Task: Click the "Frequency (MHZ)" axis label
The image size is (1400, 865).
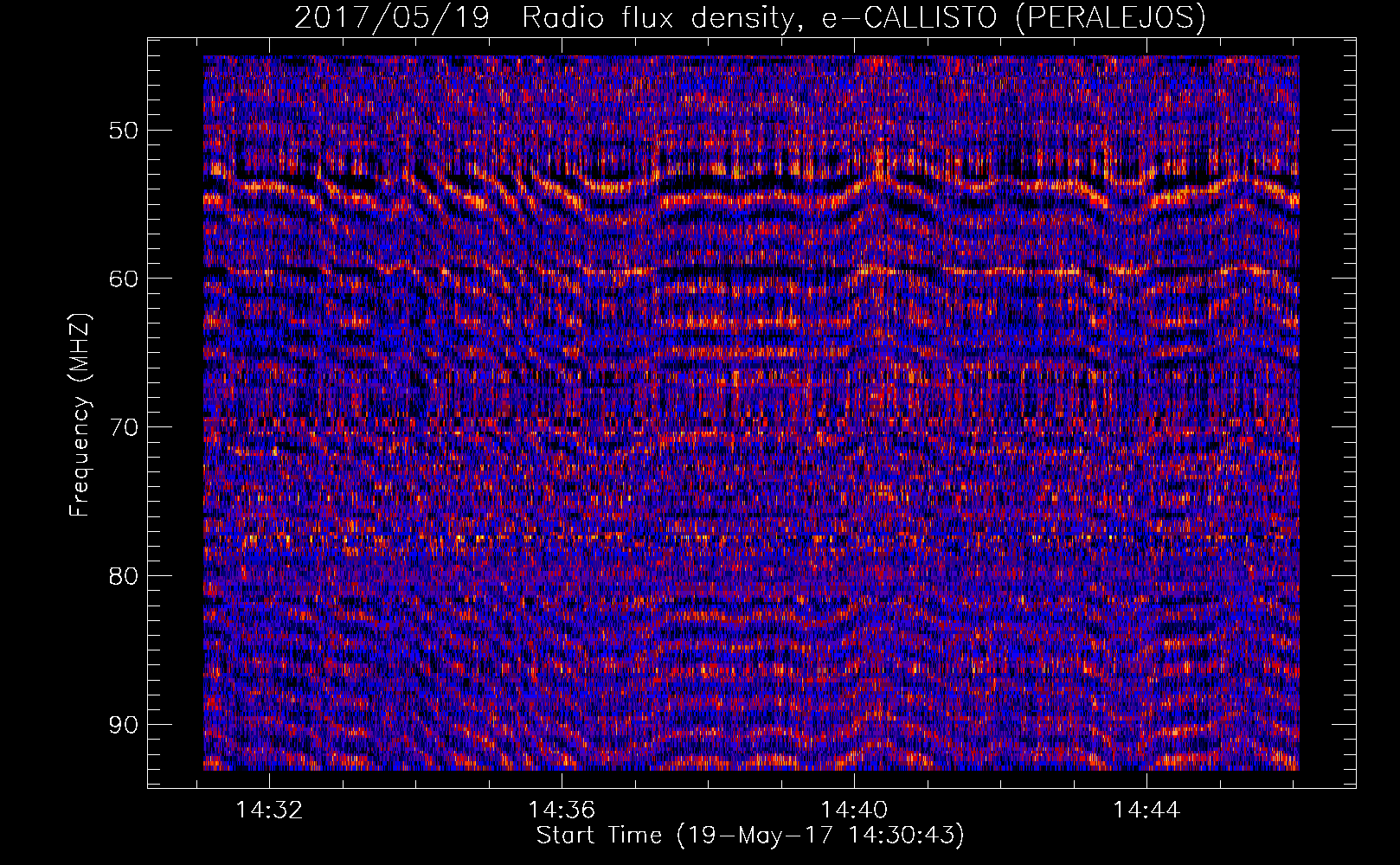Action: pyautogui.click(x=80, y=415)
